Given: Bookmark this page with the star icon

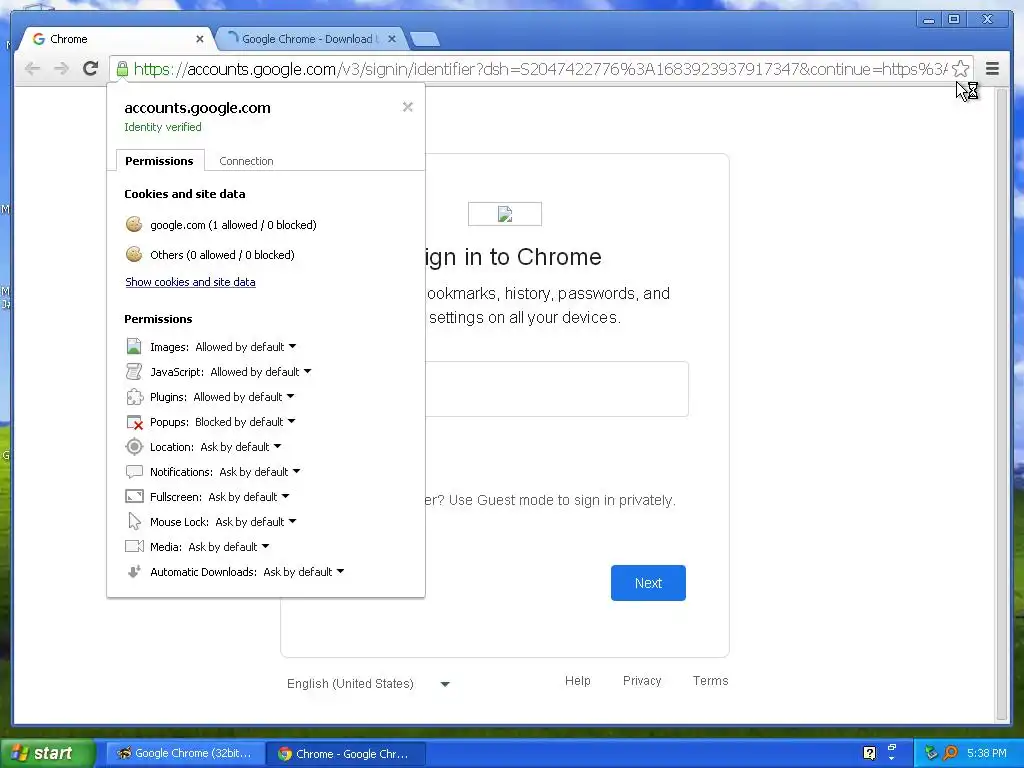Looking at the screenshot, I should (x=960, y=69).
